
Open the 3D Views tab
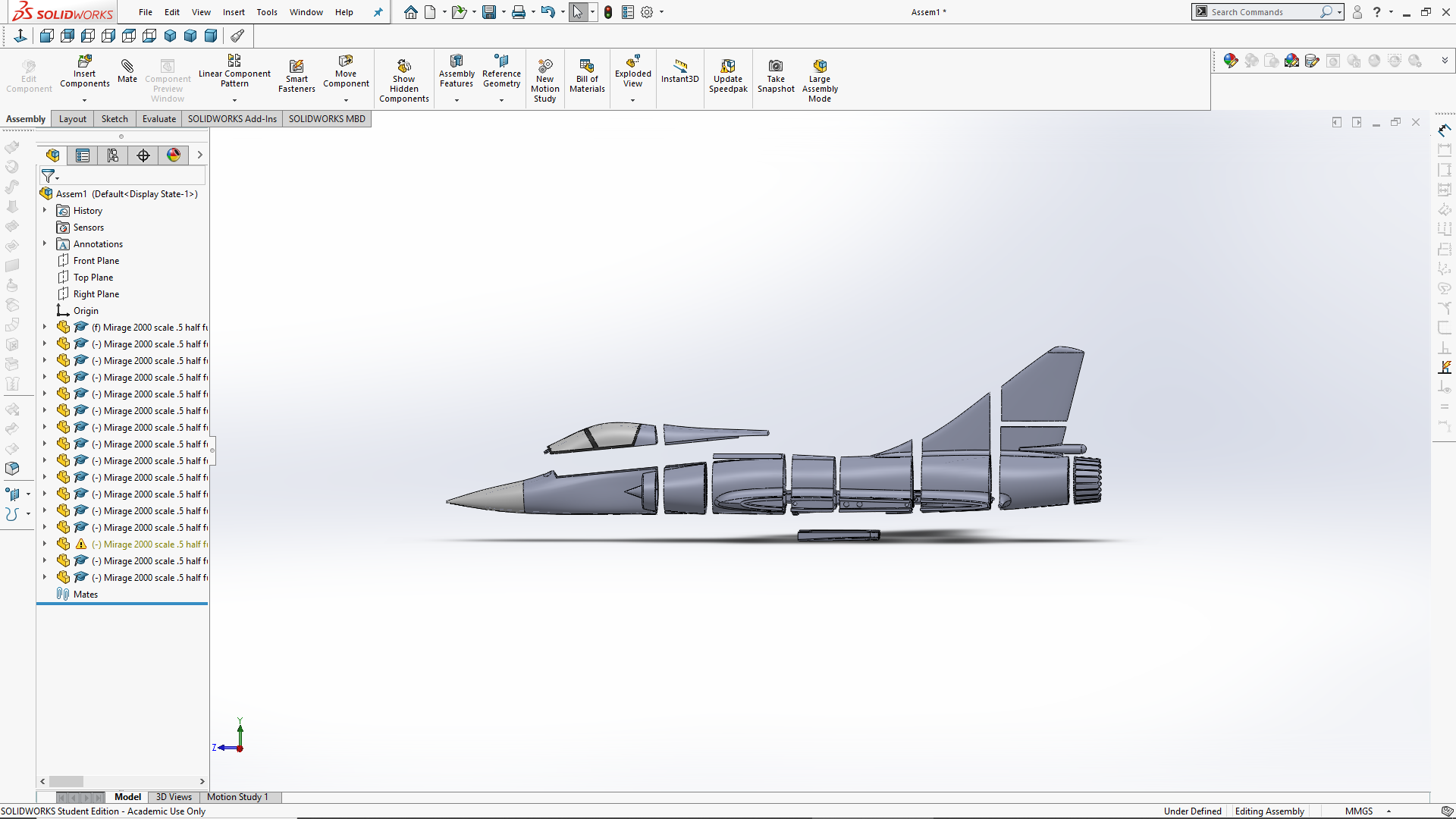[x=174, y=797]
